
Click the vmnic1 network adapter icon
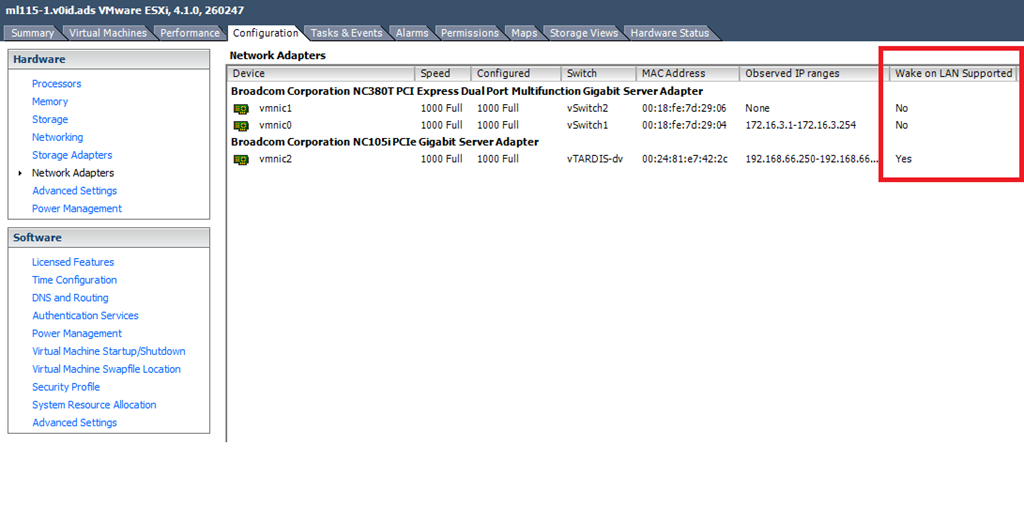coord(240,108)
